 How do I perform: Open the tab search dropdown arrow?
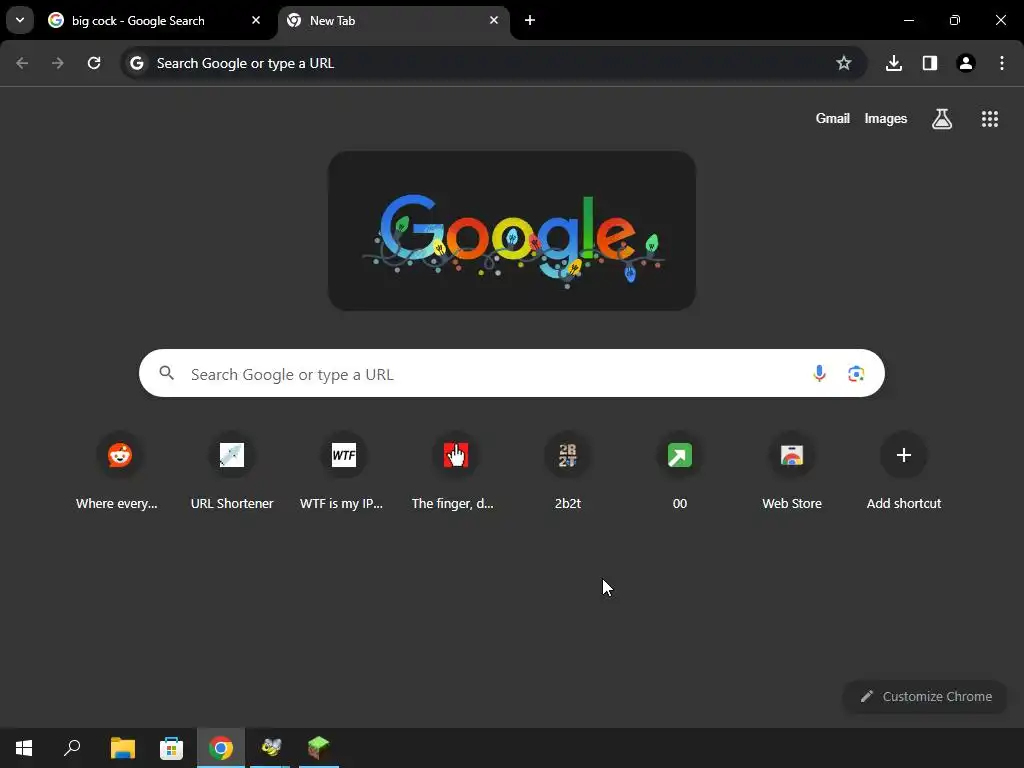click(x=20, y=20)
